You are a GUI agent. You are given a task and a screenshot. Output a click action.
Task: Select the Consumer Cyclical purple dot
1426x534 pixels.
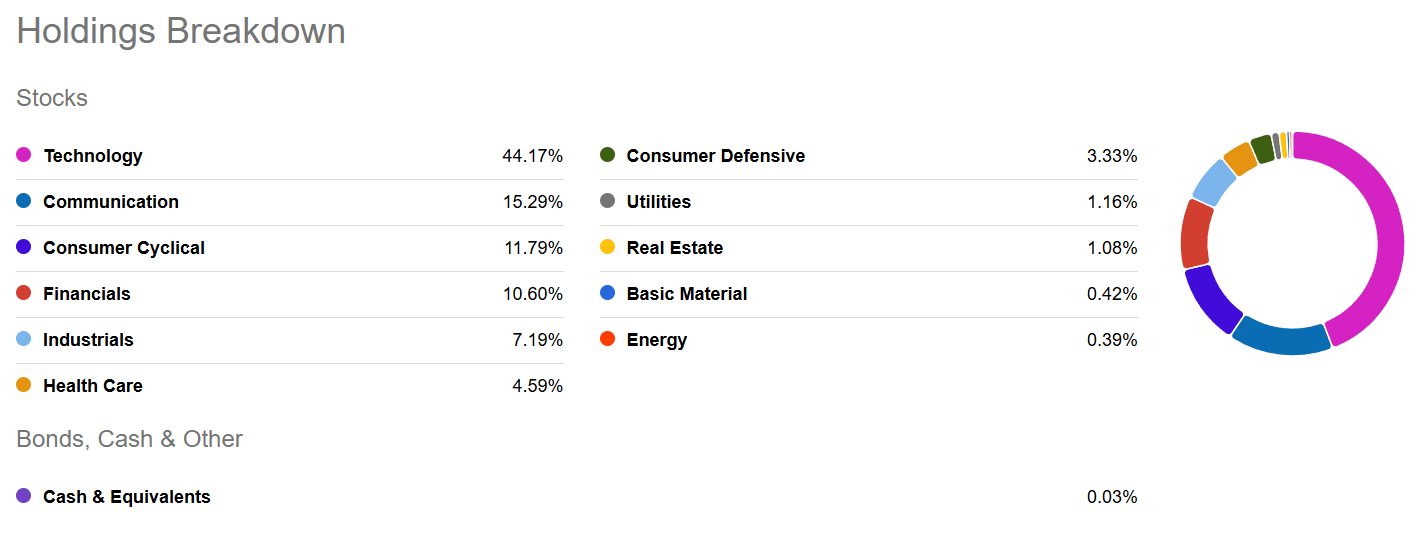click(x=24, y=247)
